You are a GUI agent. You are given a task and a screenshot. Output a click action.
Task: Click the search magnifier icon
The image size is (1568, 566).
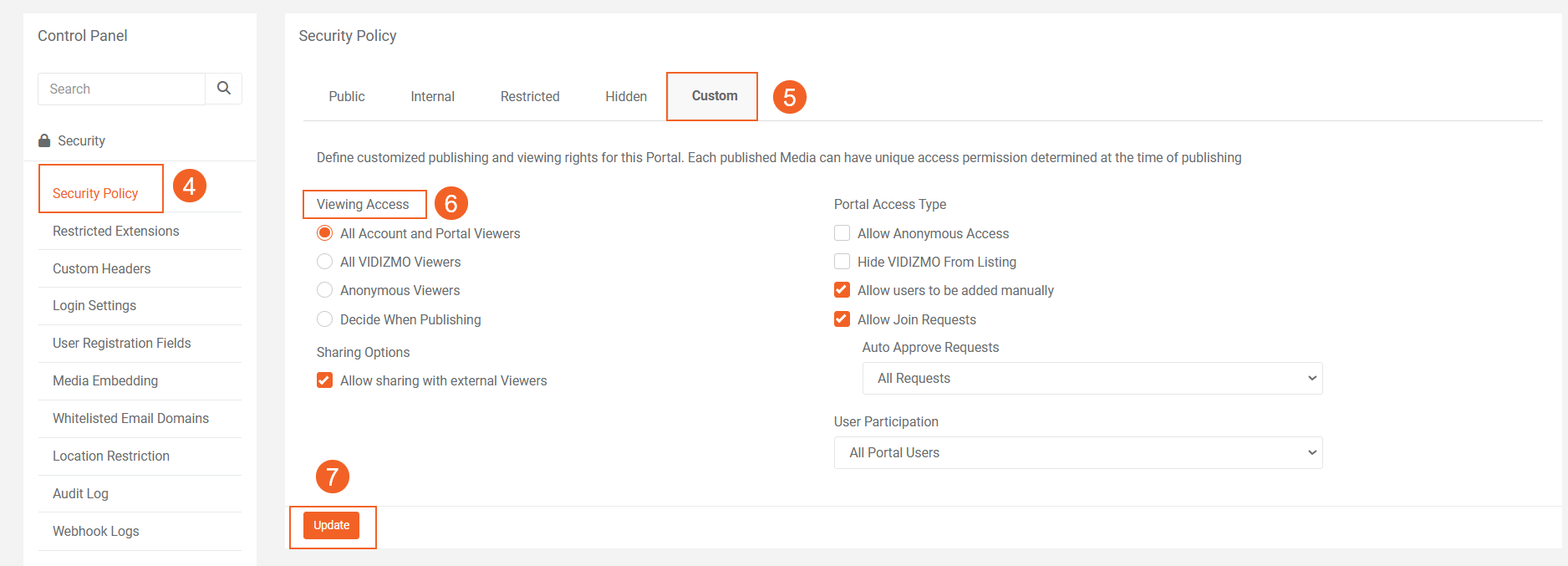223,89
